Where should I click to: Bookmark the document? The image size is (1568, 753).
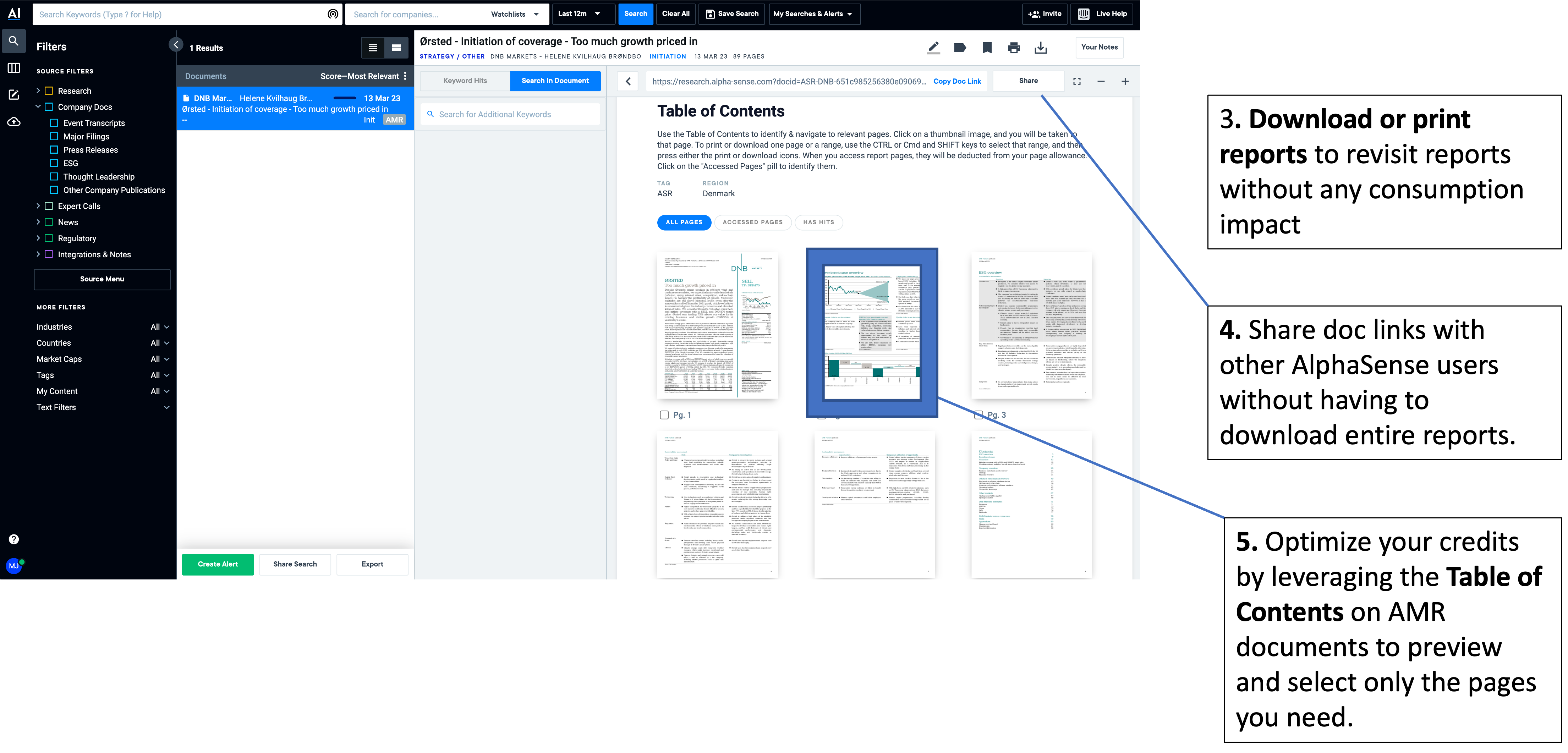pyautogui.click(x=987, y=48)
